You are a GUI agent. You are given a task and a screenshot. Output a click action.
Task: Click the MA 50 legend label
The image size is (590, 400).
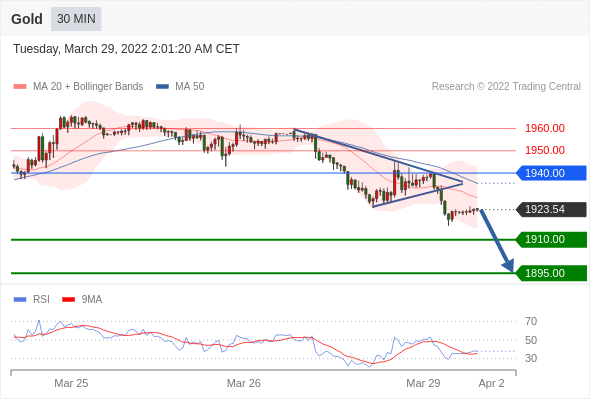click(x=190, y=87)
